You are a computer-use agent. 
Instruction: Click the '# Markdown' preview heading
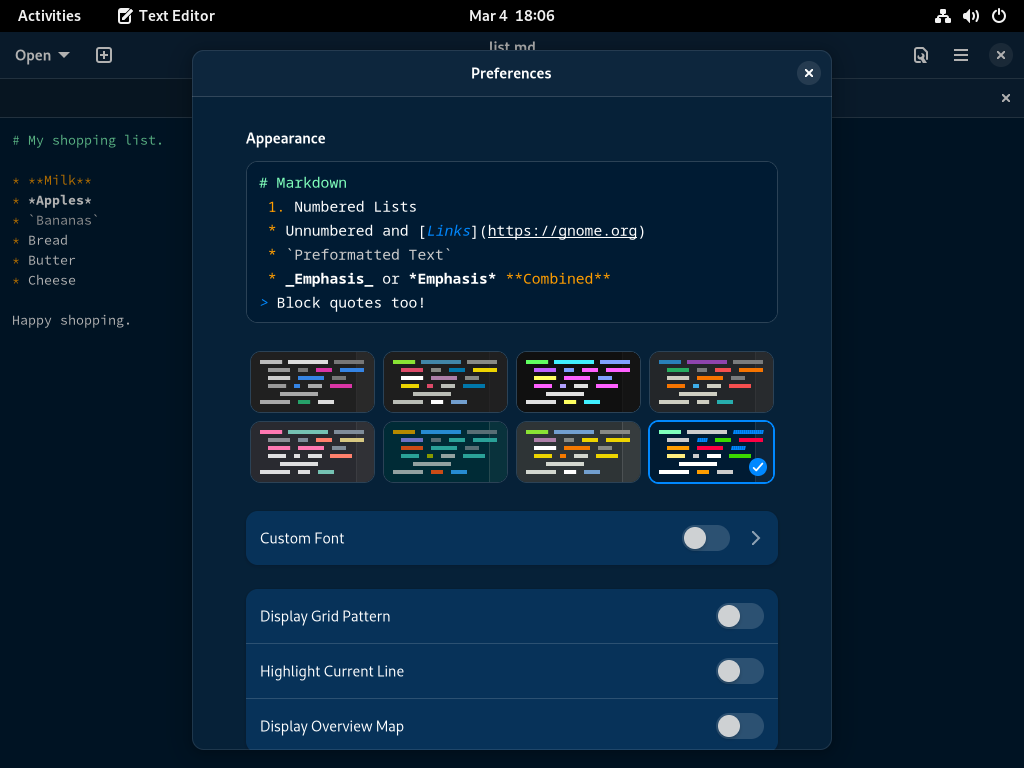(x=303, y=183)
